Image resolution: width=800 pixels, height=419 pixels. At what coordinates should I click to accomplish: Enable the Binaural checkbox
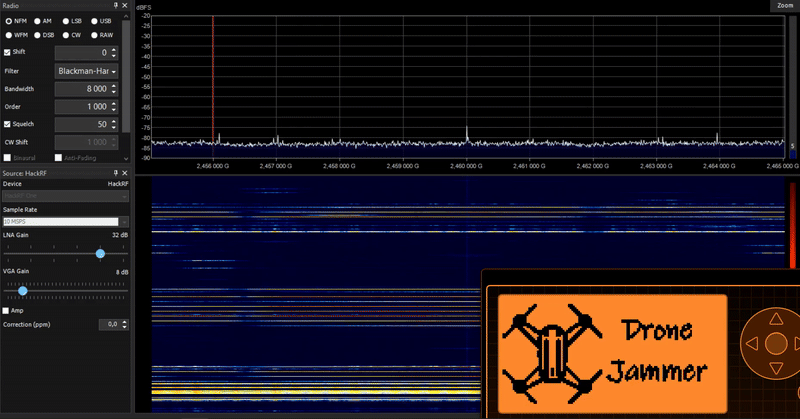tap(7, 158)
